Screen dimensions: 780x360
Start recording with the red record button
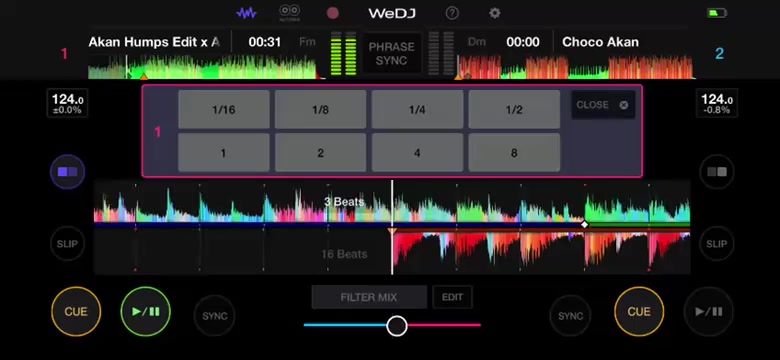click(333, 13)
